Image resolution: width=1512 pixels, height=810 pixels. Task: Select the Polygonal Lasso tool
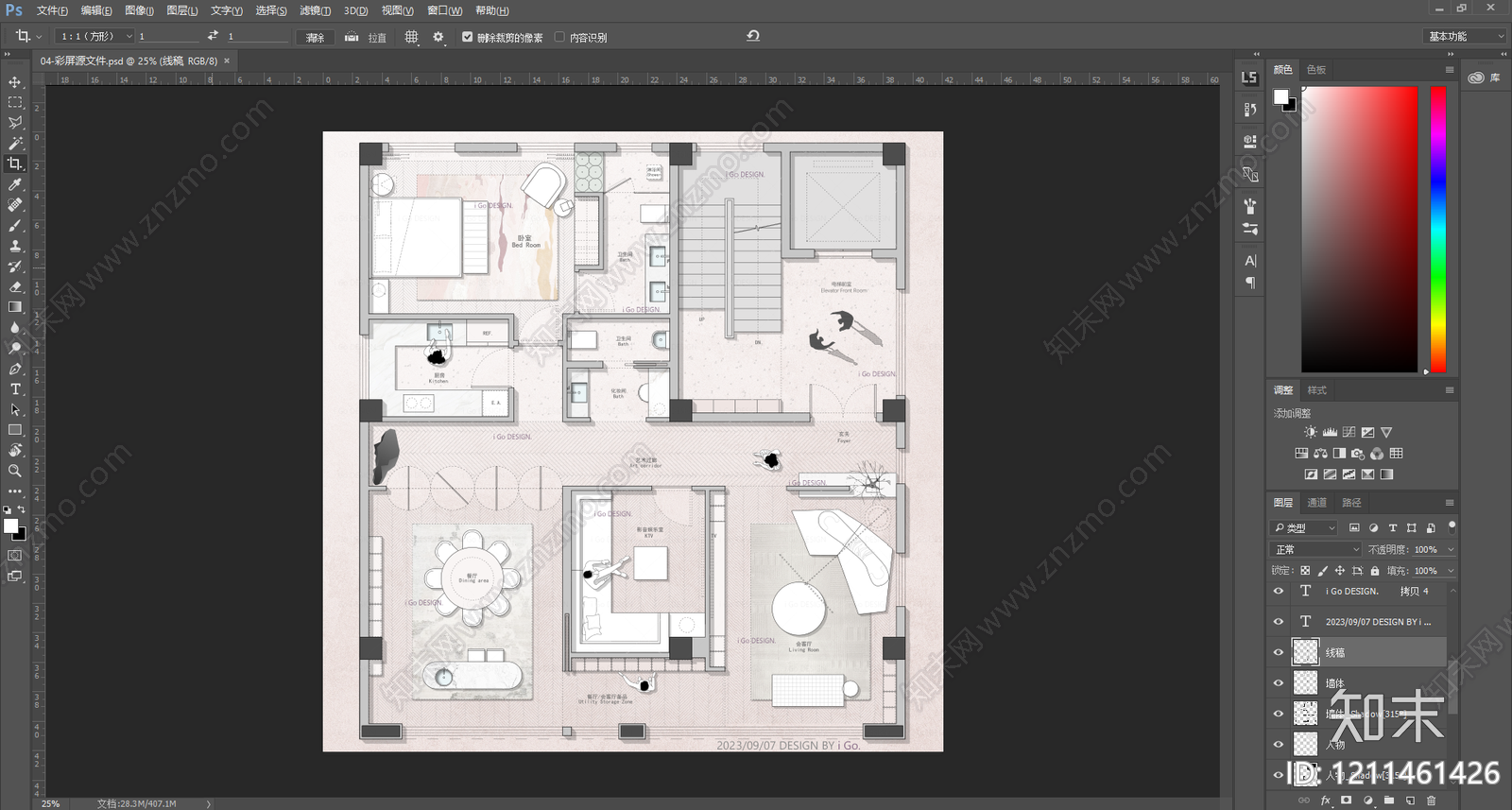(x=15, y=123)
